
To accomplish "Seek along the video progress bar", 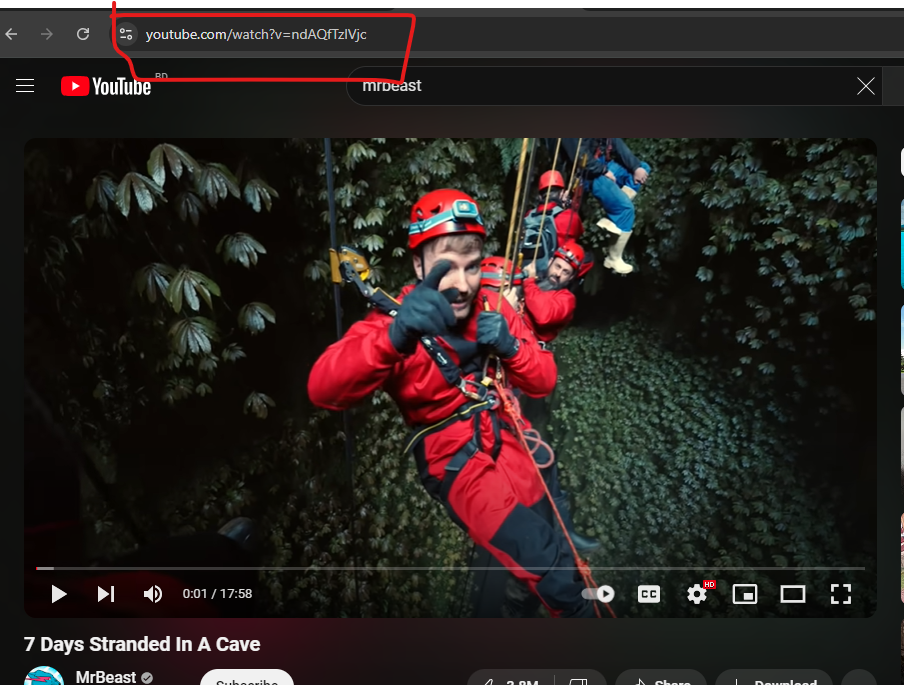I will click(450, 569).
